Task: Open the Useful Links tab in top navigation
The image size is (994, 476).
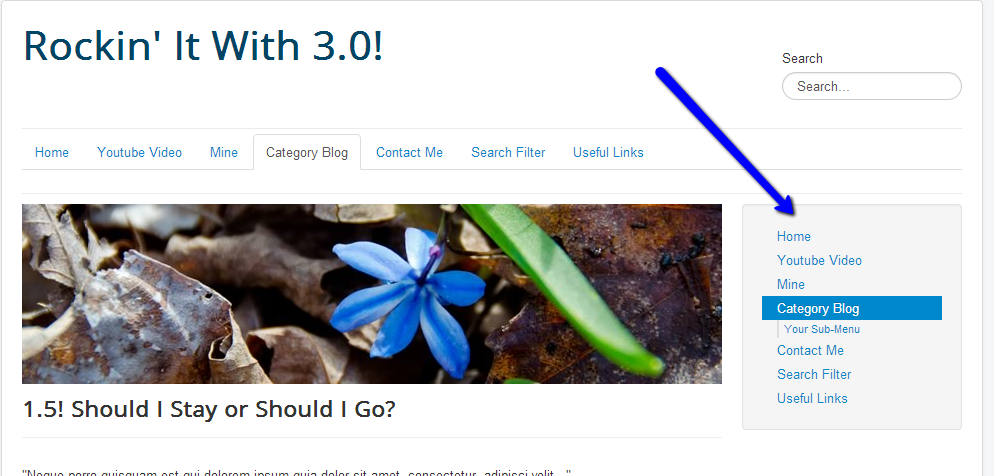Action: click(609, 153)
